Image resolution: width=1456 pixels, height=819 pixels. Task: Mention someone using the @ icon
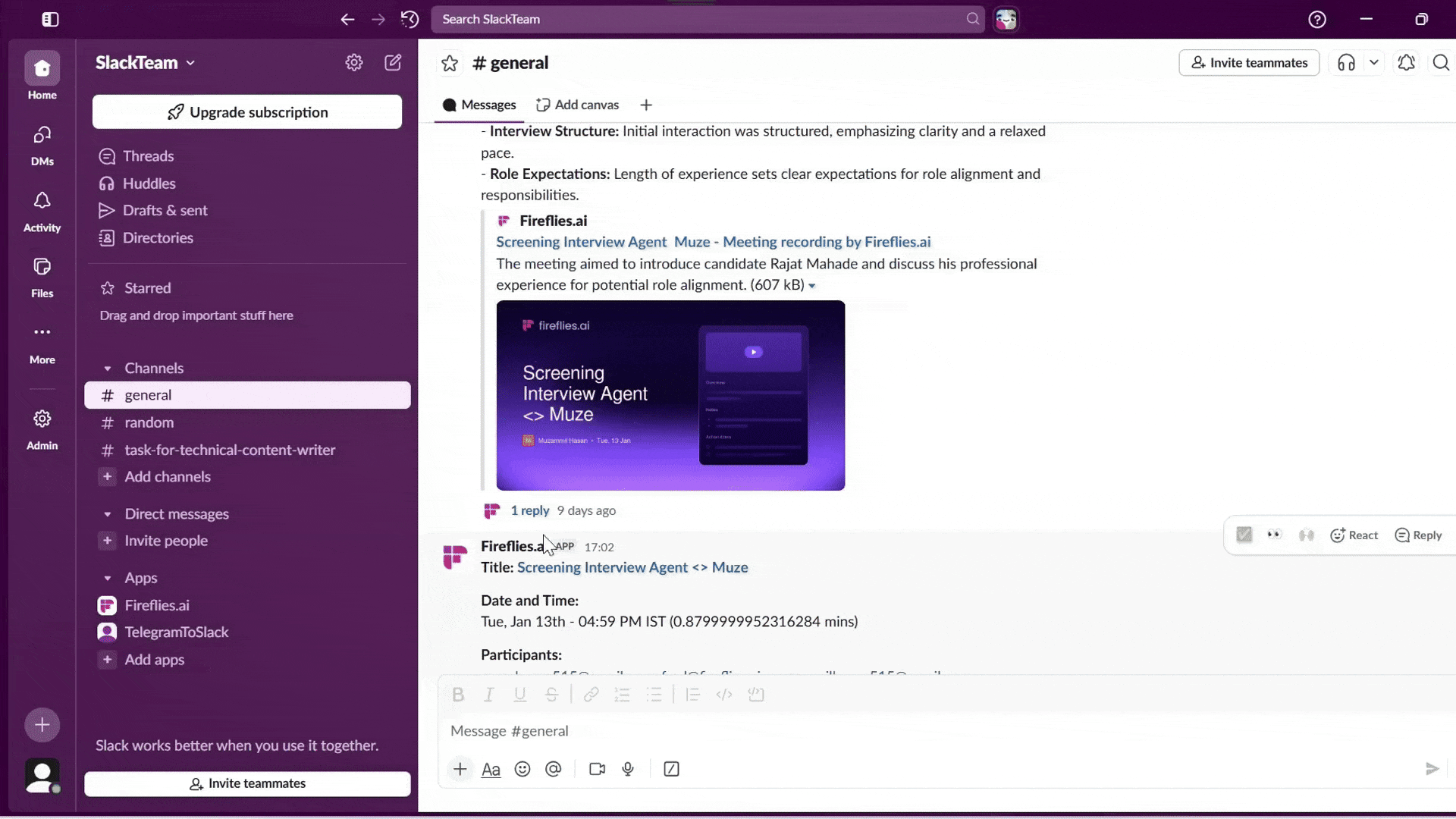click(x=553, y=768)
